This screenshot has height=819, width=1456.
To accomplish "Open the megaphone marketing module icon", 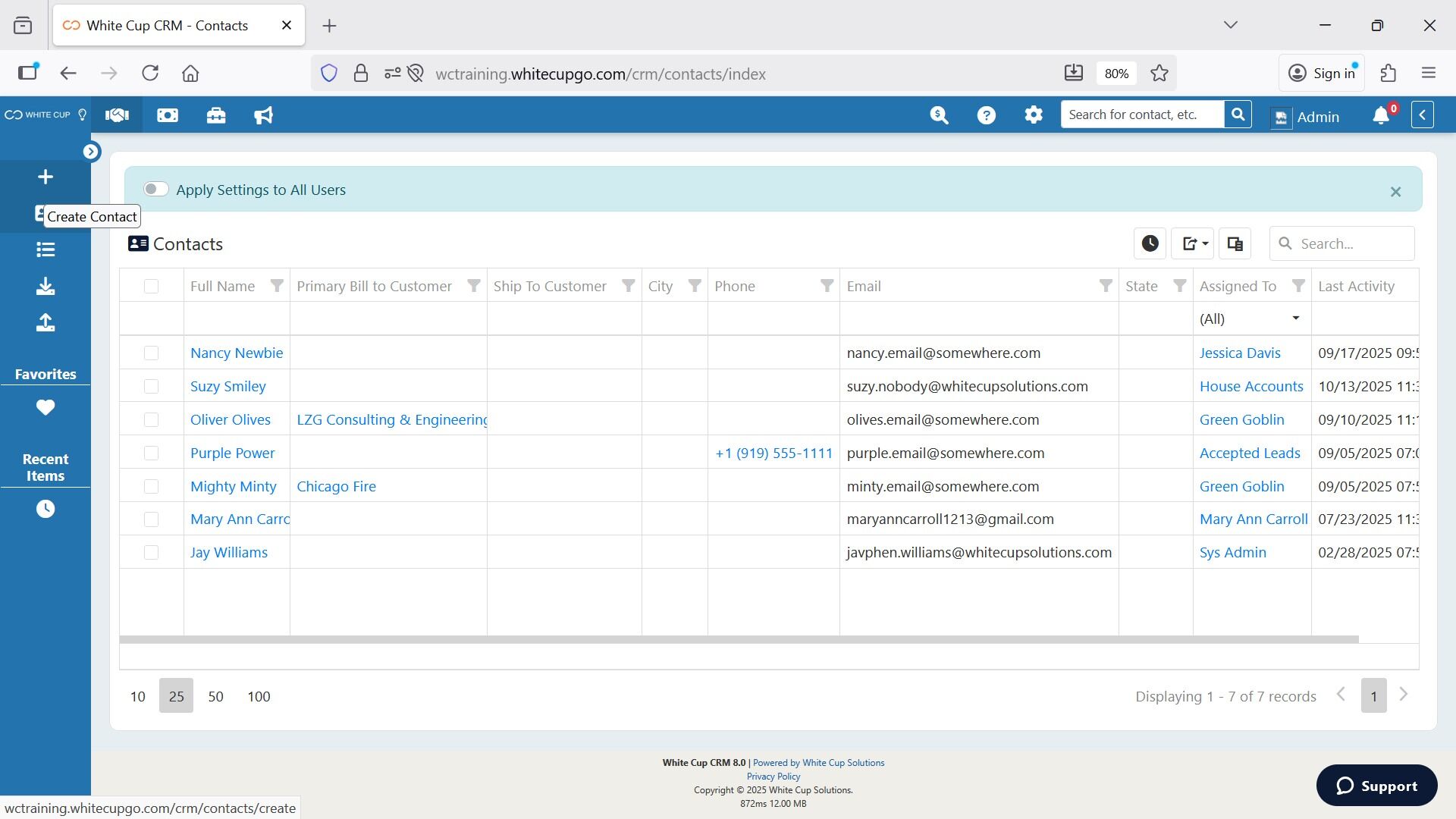I will coord(264,115).
